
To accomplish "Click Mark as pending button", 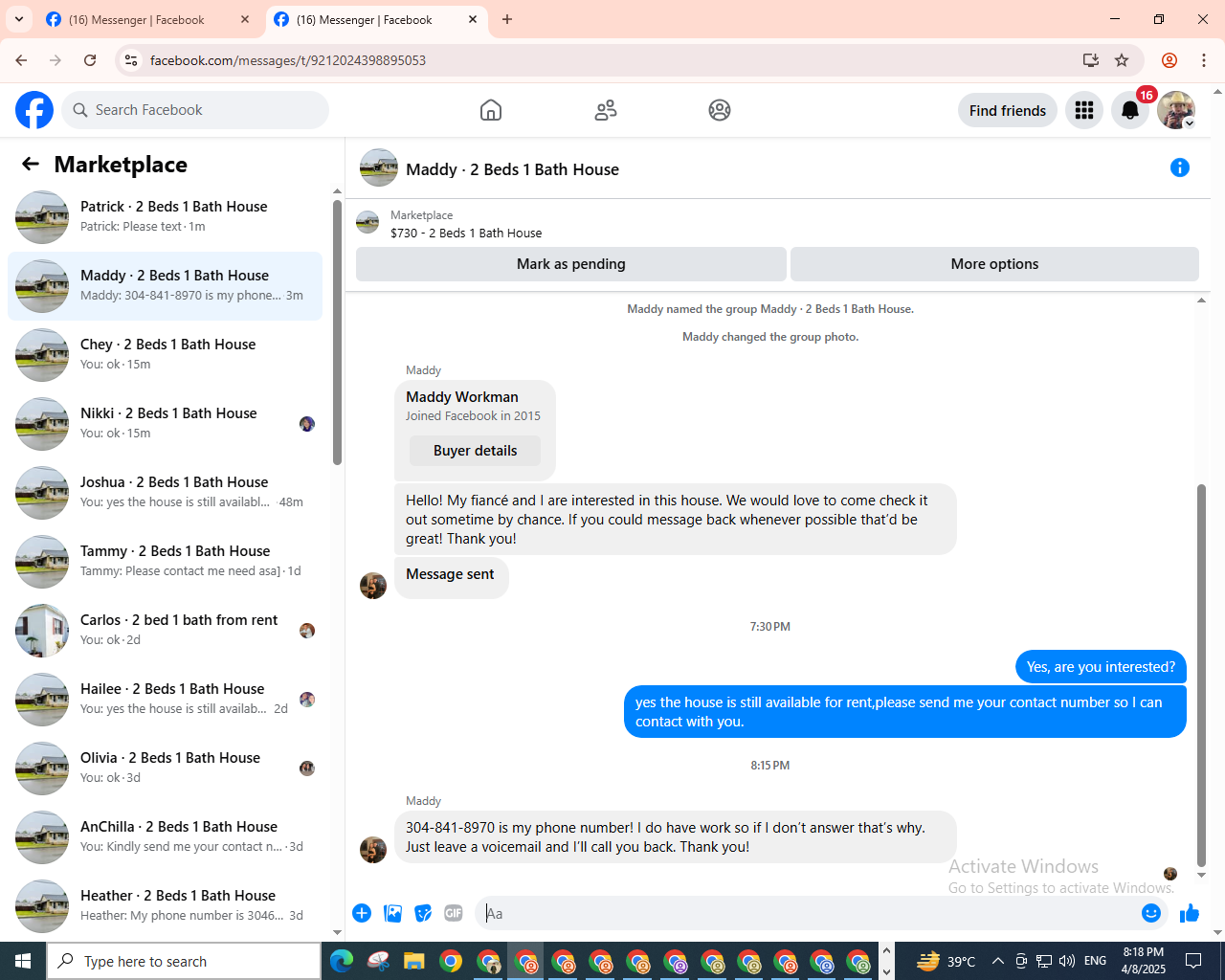I will tap(571, 264).
